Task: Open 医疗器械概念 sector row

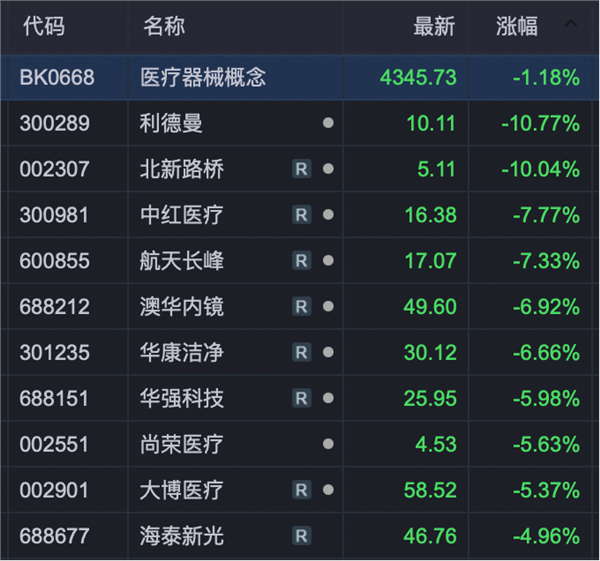Action: pyautogui.click(x=203, y=77)
